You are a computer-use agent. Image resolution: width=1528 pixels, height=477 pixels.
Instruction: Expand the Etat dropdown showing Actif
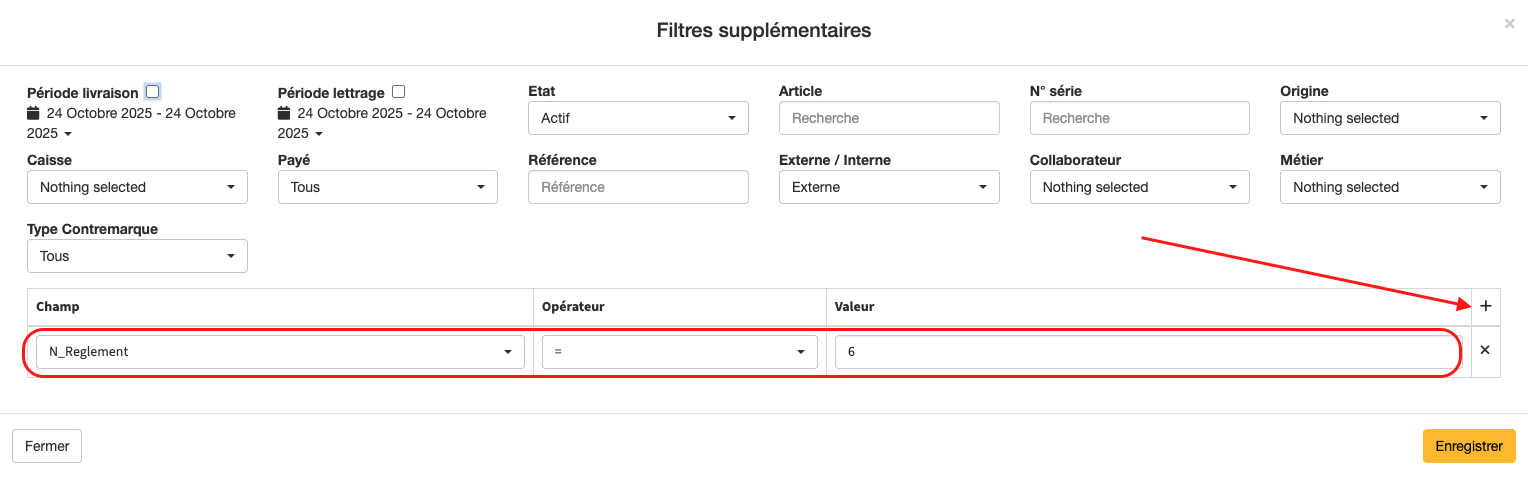click(638, 118)
